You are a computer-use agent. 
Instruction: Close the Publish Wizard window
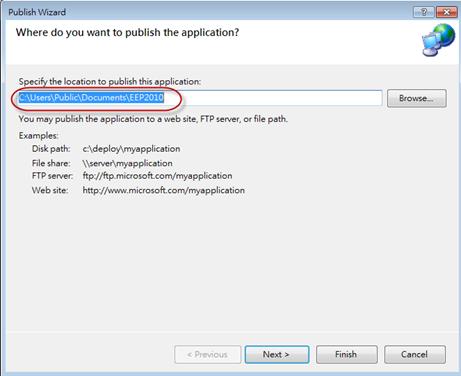tap(446, 12)
